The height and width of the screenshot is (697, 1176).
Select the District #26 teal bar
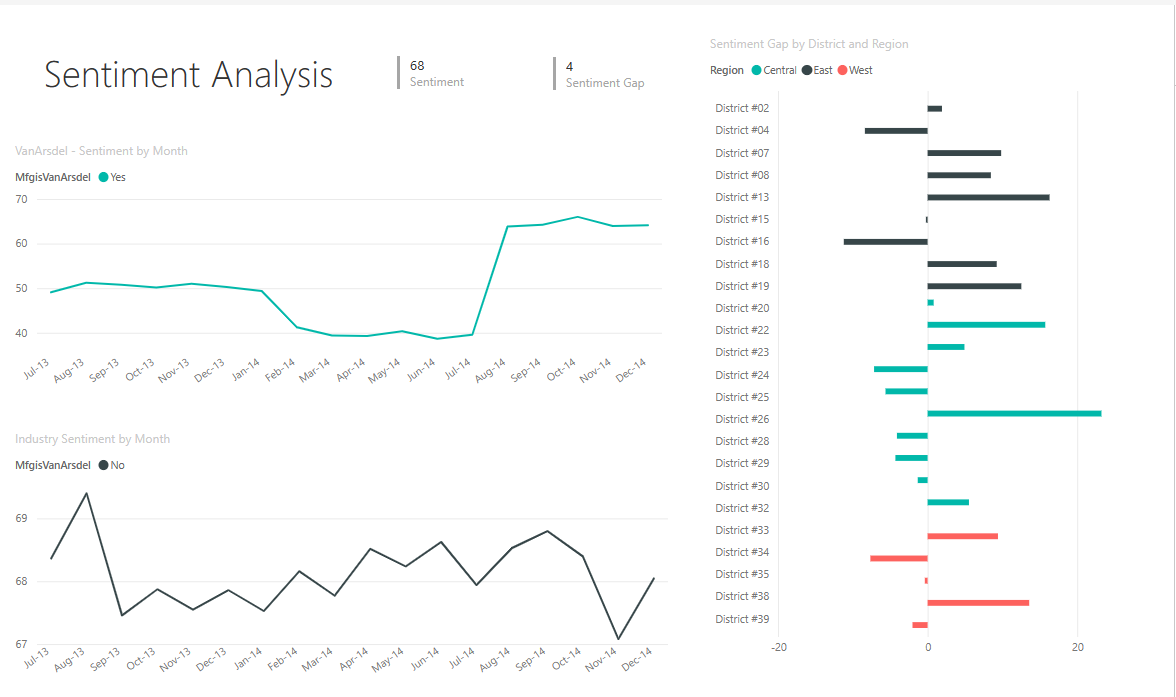(1014, 413)
